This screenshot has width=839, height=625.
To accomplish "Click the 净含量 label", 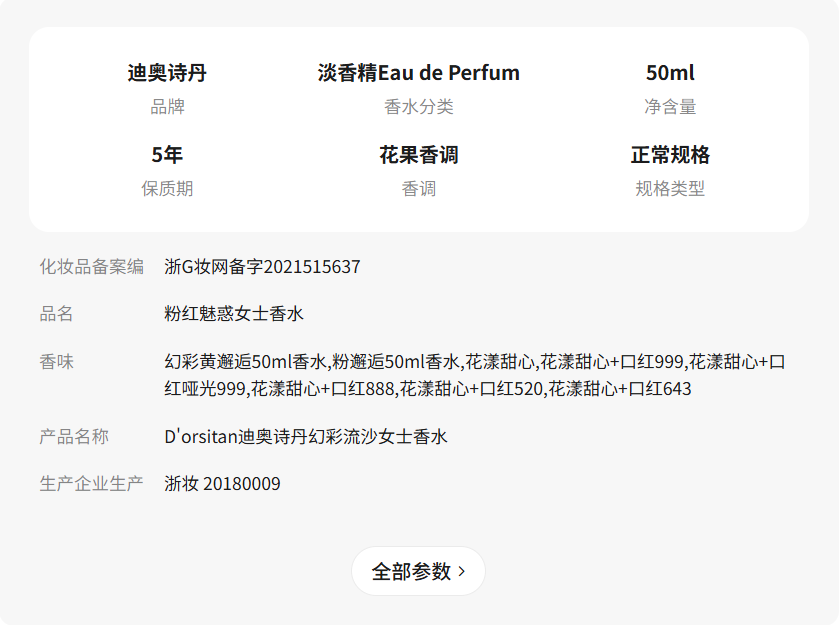I will click(x=670, y=107).
